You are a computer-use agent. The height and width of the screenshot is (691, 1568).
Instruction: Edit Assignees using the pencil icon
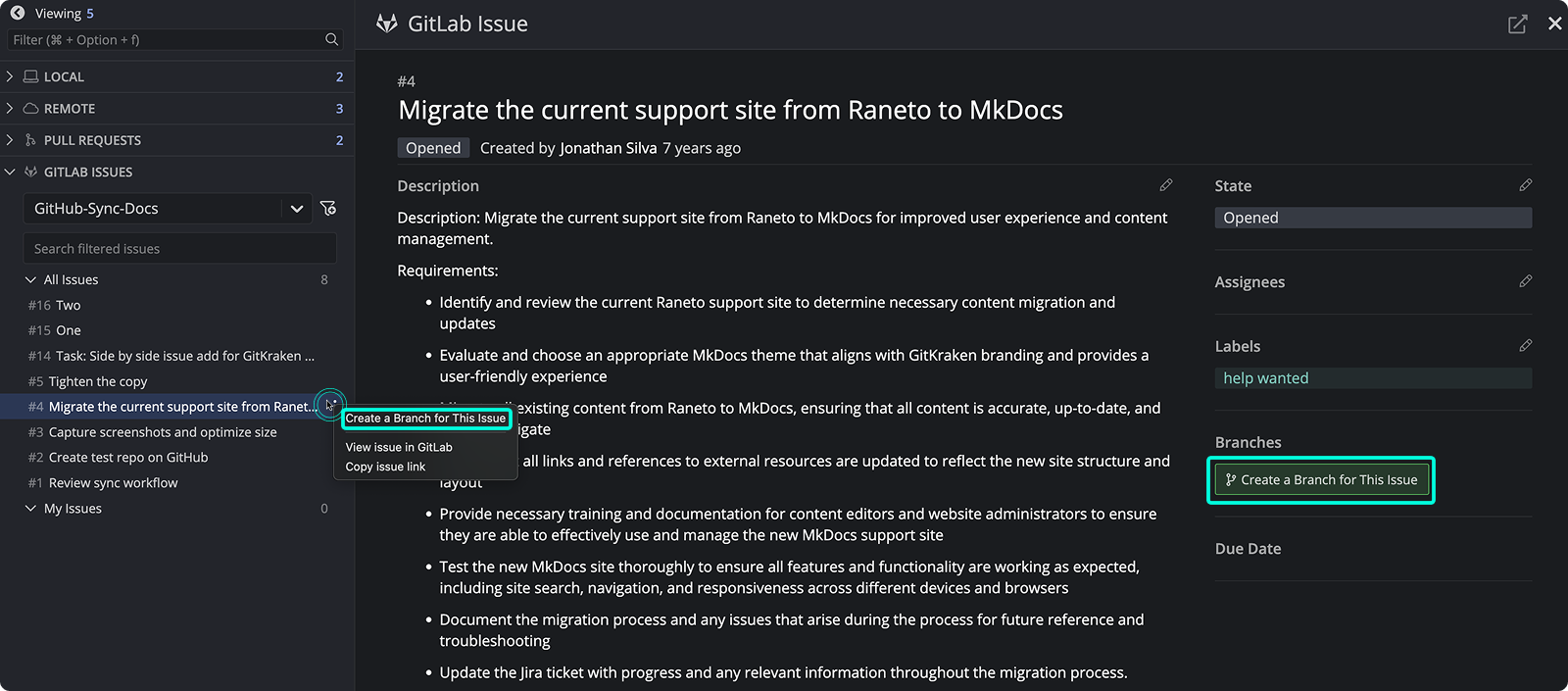pos(1525,281)
